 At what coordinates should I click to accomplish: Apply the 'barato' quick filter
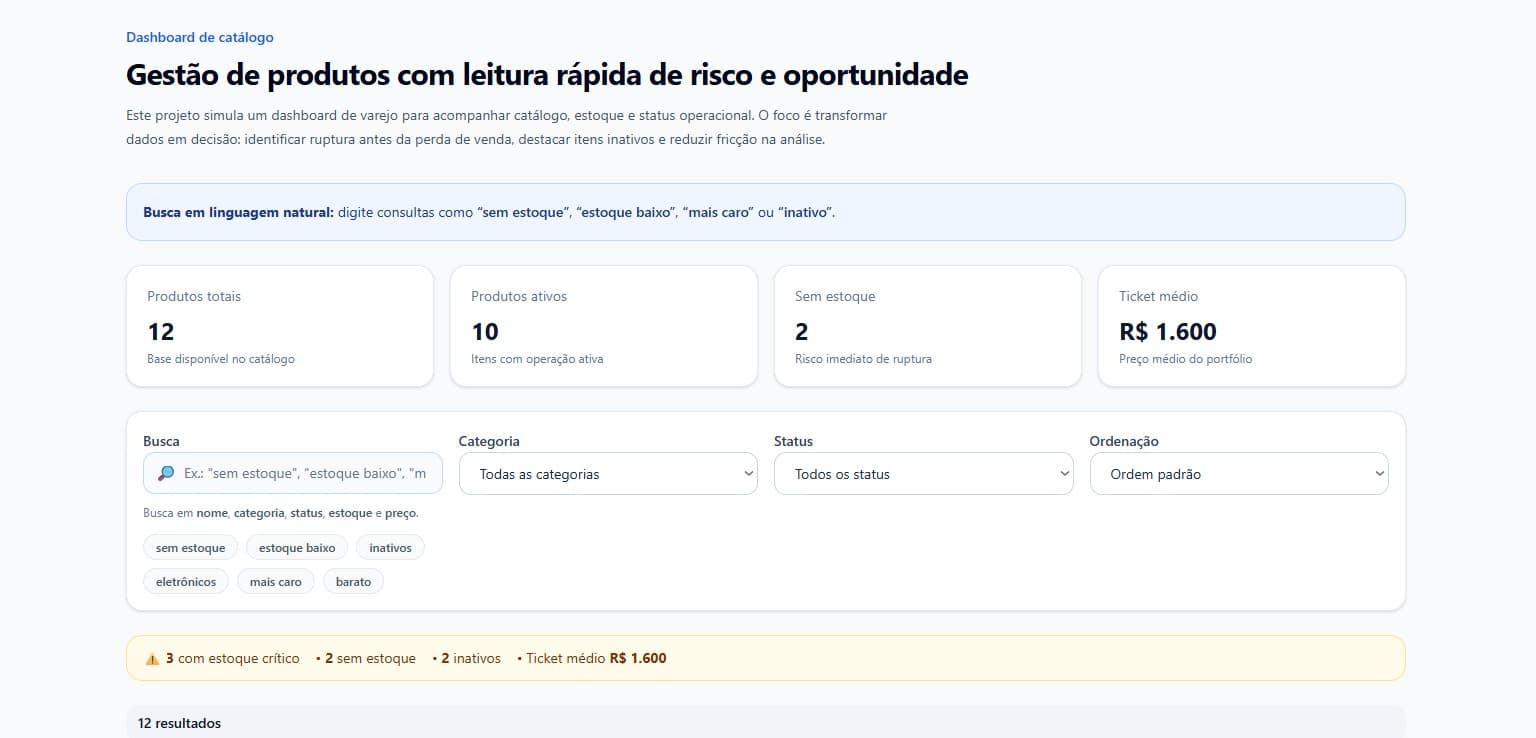[353, 580]
